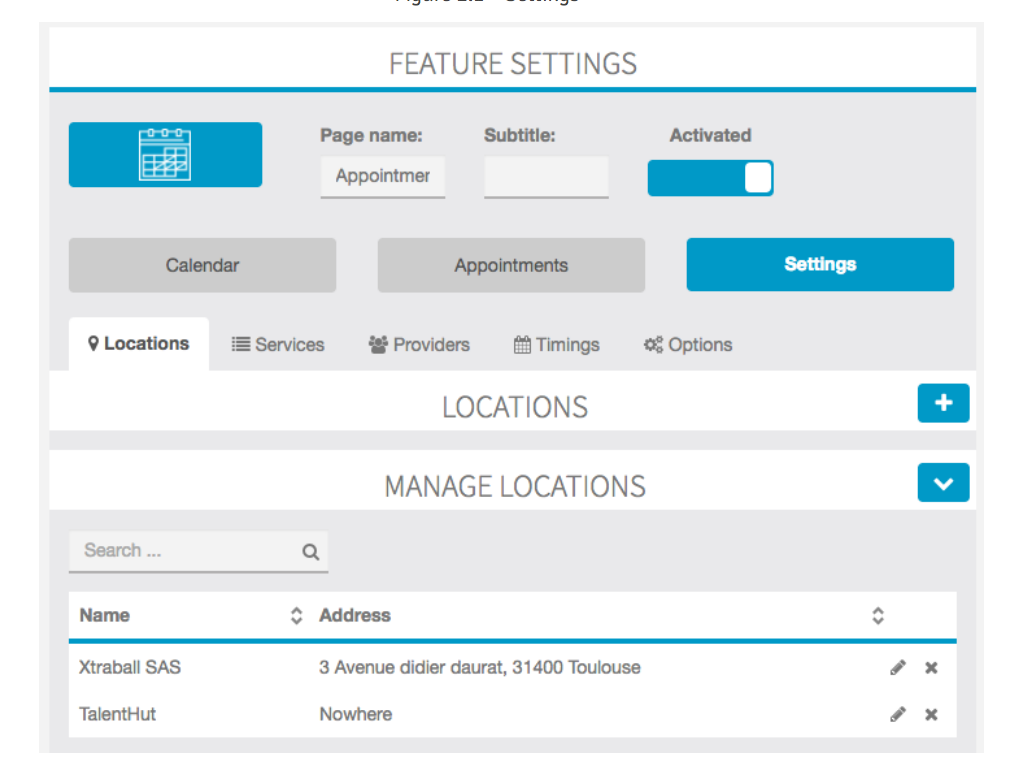Click the blue calendar feature icon
Image resolution: width=1016 pixels, height=780 pixels.
click(x=165, y=155)
